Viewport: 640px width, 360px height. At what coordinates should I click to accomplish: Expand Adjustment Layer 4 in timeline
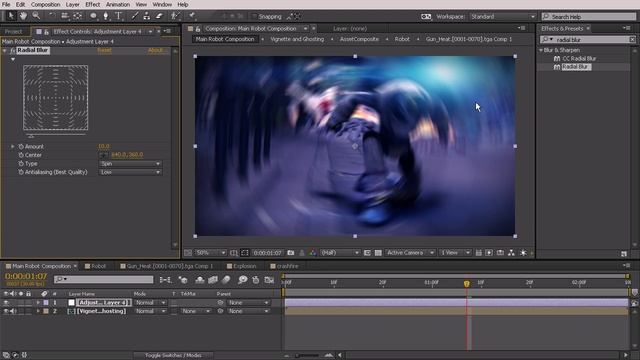click(x=38, y=302)
